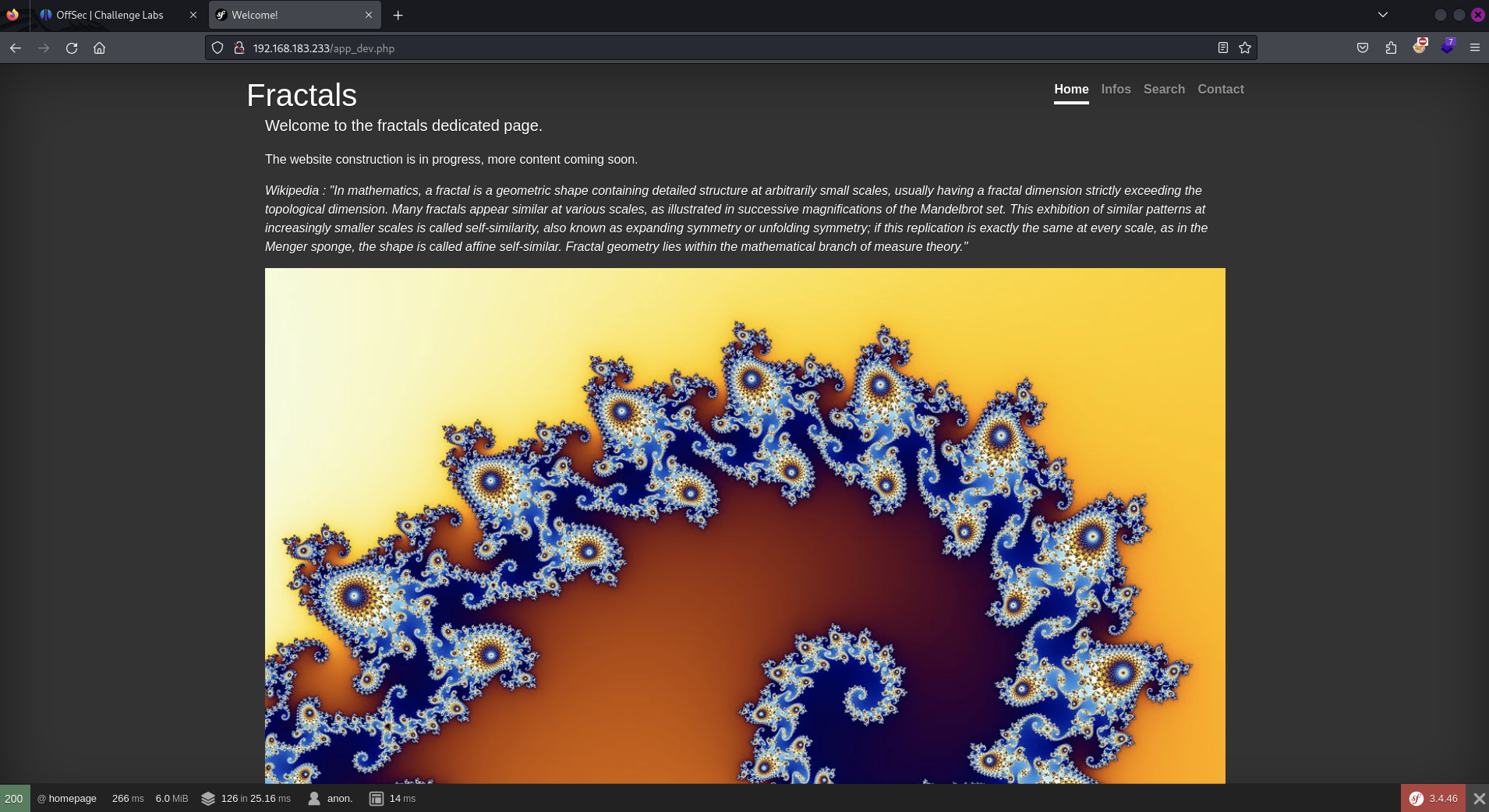Open the Firefox hamburger application menu
This screenshot has width=1489, height=812.
pyautogui.click(x=1474, y=48)
